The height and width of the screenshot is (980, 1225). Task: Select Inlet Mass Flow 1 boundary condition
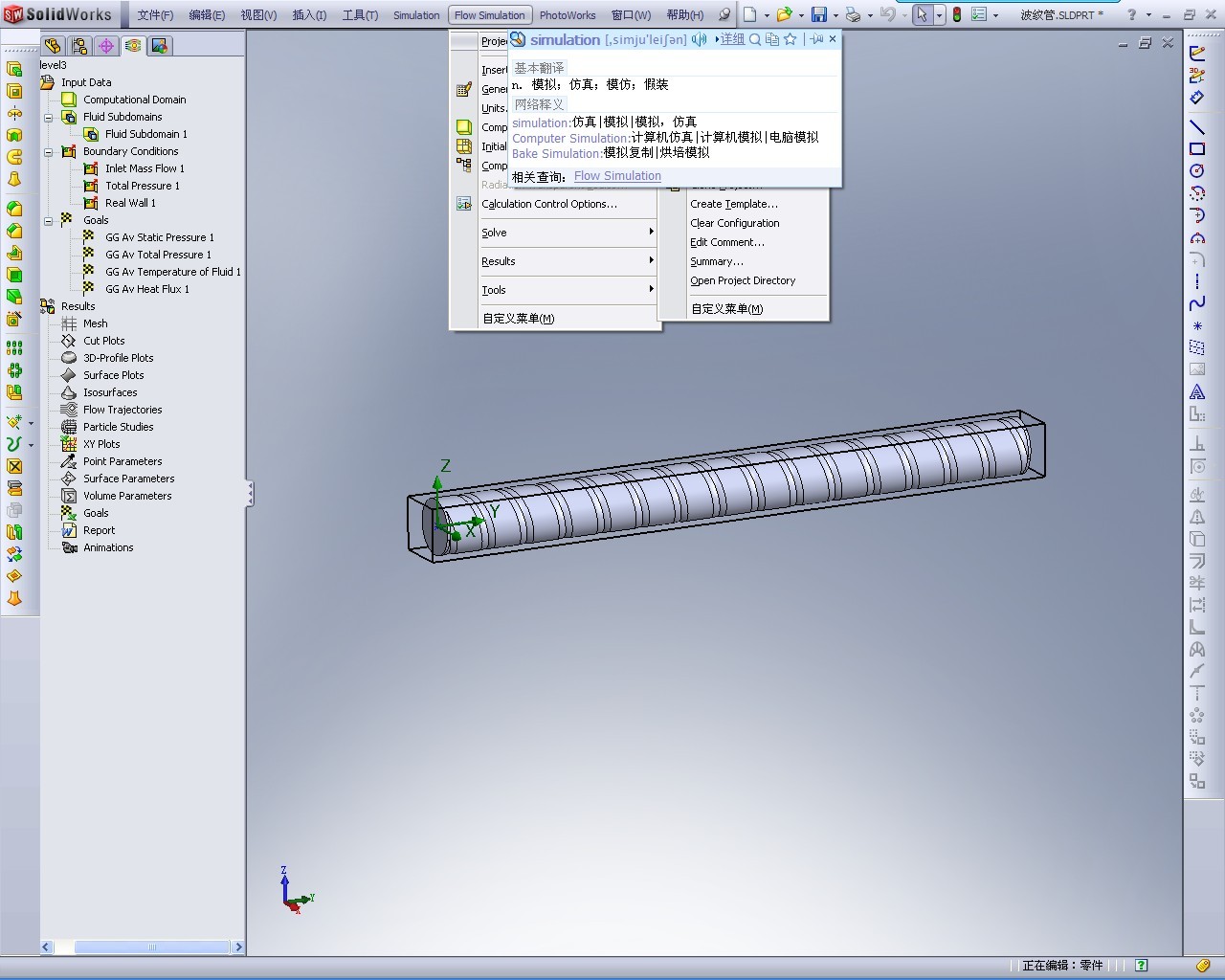click(x=145, y=168)
